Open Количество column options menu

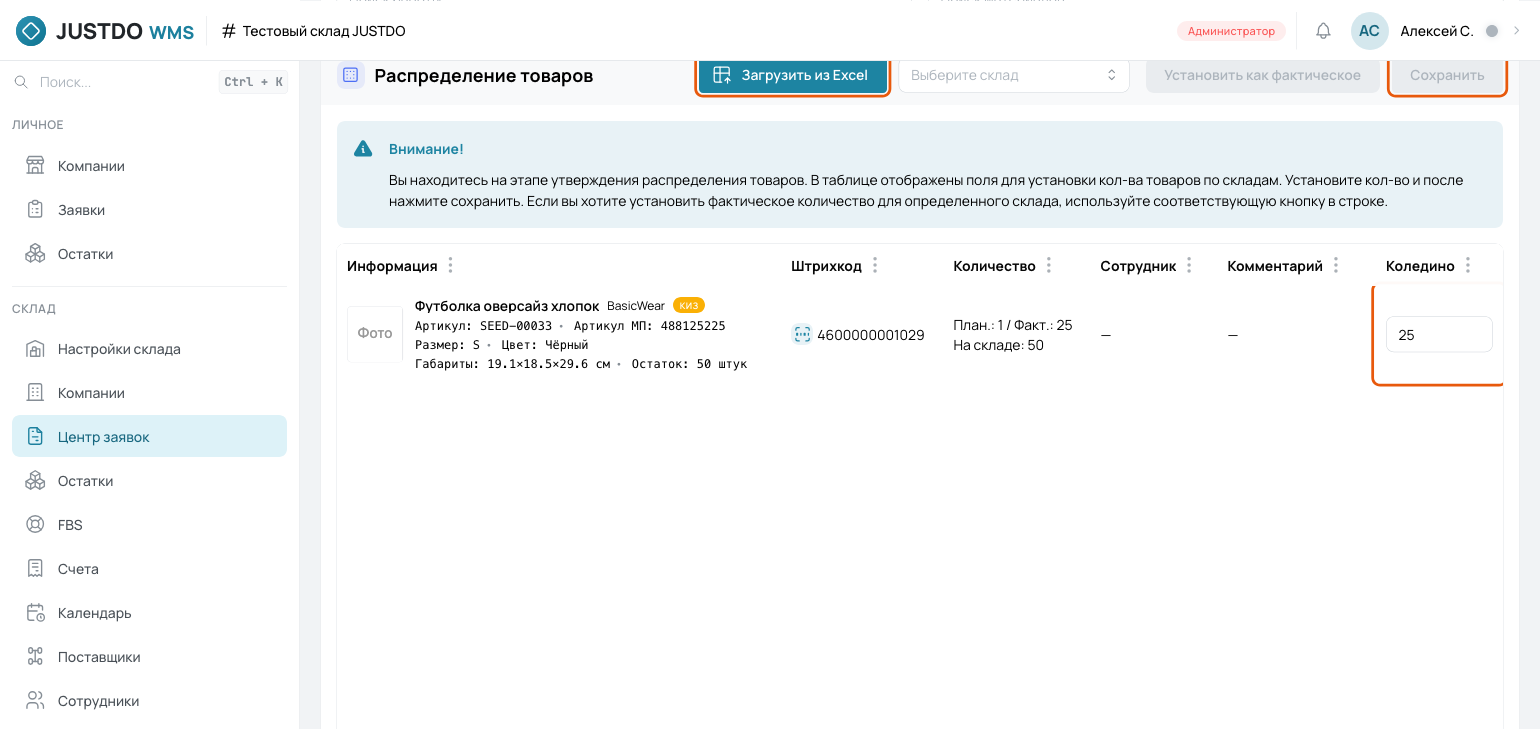pos(1049,265)
